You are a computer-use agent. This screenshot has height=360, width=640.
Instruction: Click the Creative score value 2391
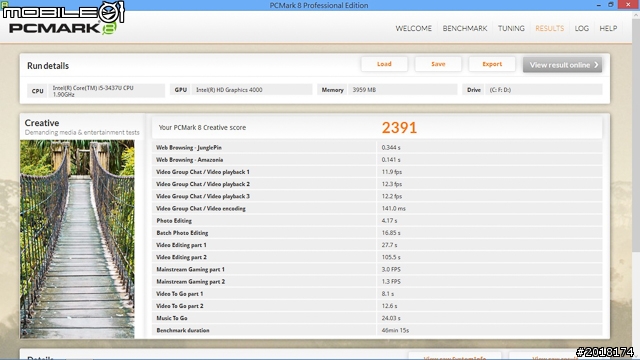tap(399, 128)
